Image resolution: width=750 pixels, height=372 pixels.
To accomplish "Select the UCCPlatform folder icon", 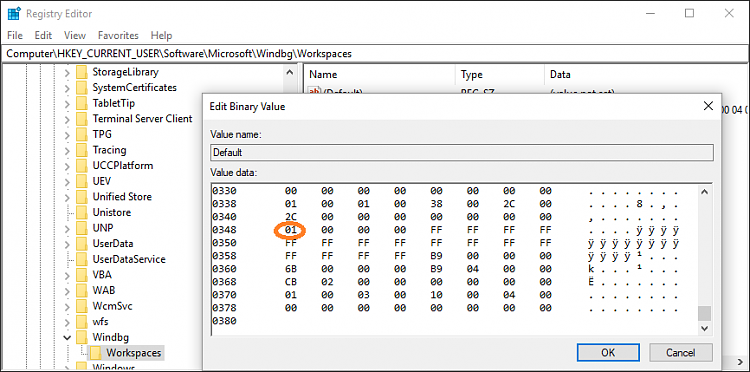I will tap(83, 165).
